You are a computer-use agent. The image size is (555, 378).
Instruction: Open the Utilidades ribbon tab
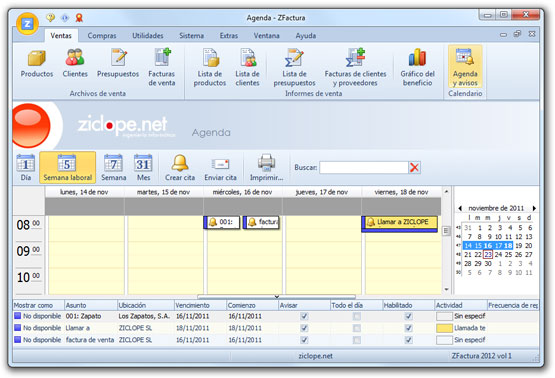(x=148, y=36)
